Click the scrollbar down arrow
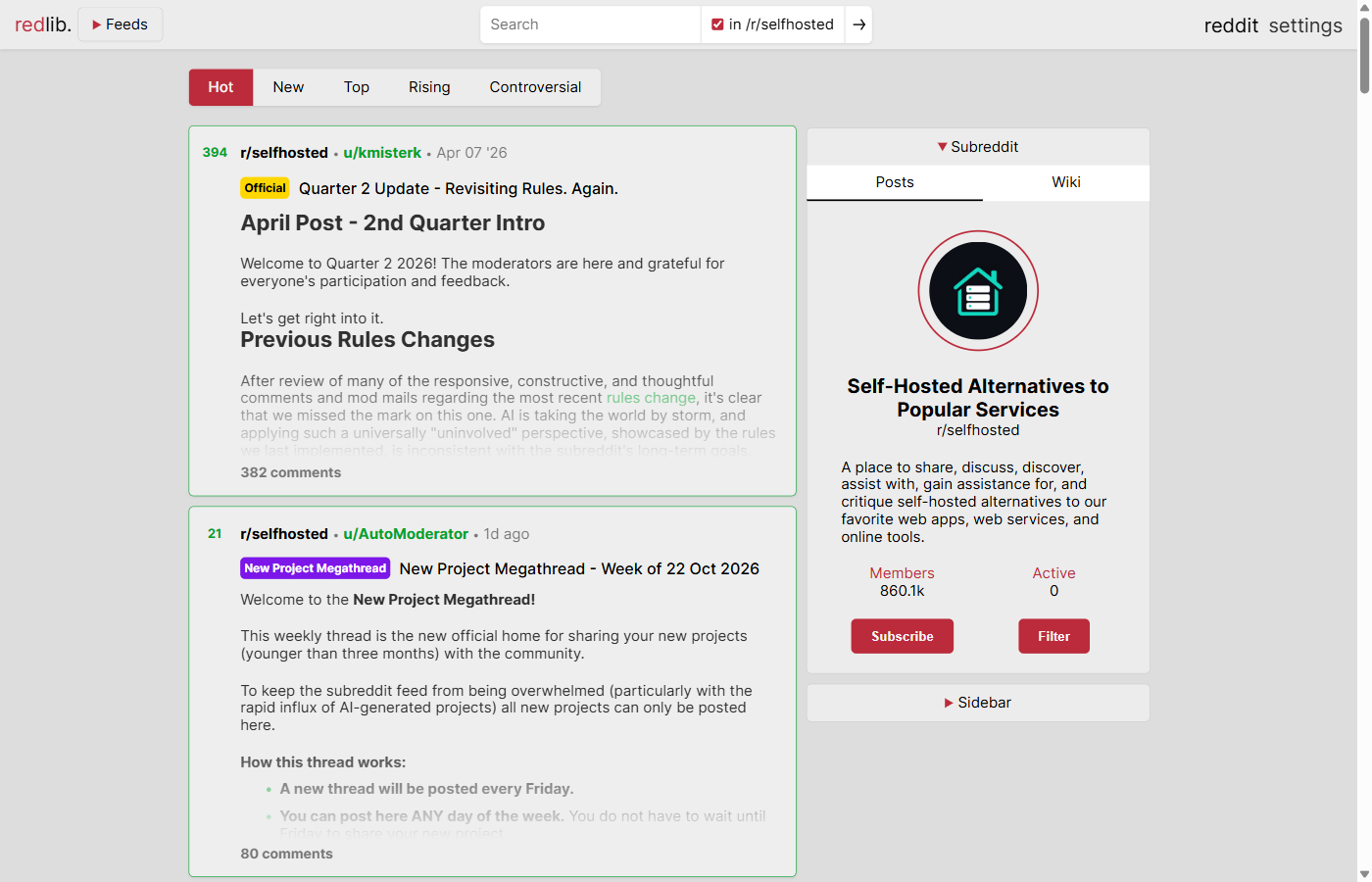Screen dimensions: 1372x882 click(1364, 874)
